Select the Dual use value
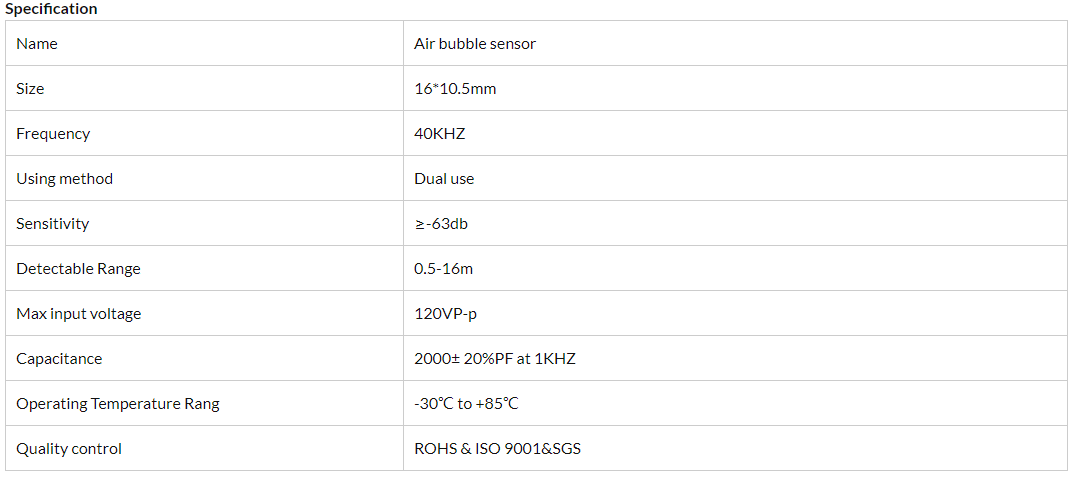Image resolution: width=1077 pixels, height=481 pixels. pos(444,179)
